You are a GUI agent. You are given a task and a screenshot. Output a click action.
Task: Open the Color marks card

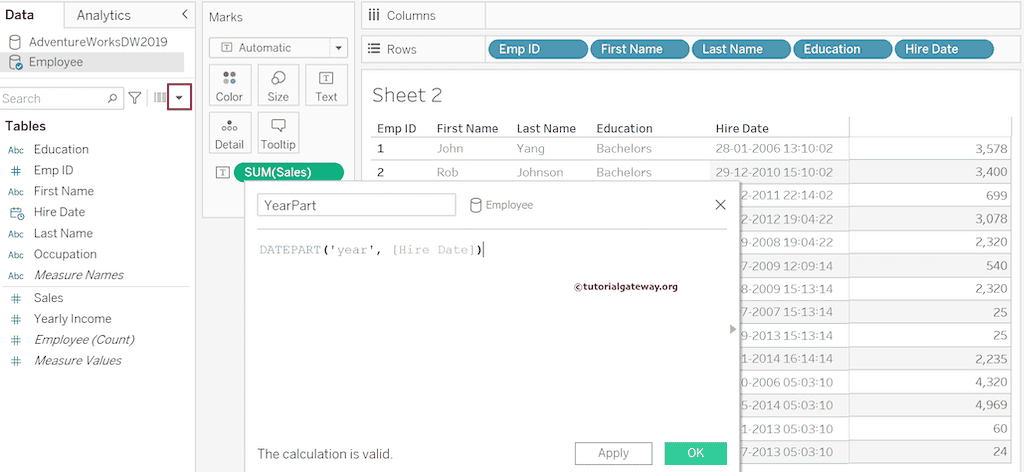(x=229, y=85)
